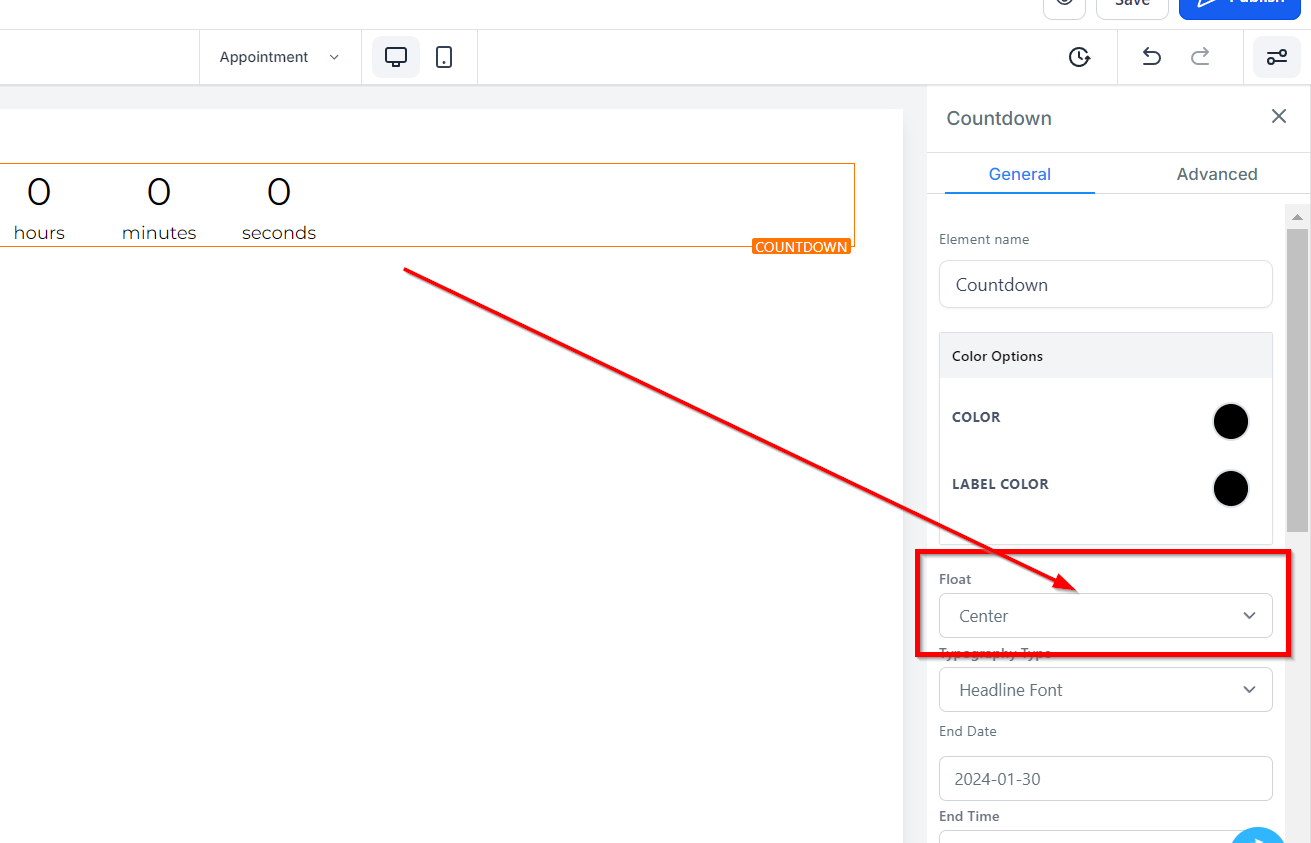Click the Element name input field

click(1106, 284)
